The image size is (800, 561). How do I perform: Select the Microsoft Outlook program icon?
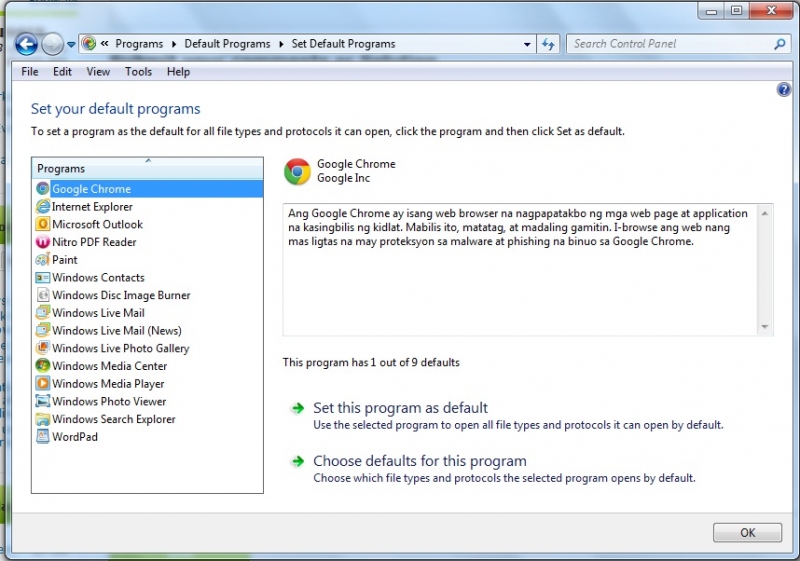coord(43,225)
